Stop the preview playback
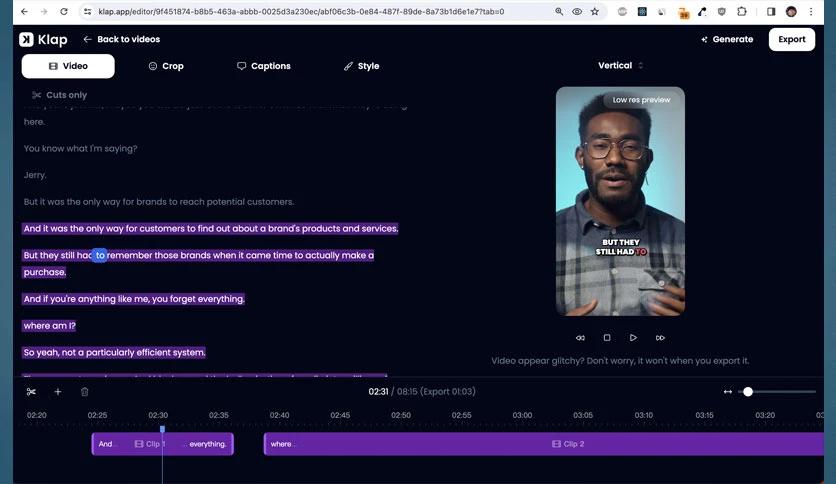Screen dimensions: 836x484 coord(607,337)
